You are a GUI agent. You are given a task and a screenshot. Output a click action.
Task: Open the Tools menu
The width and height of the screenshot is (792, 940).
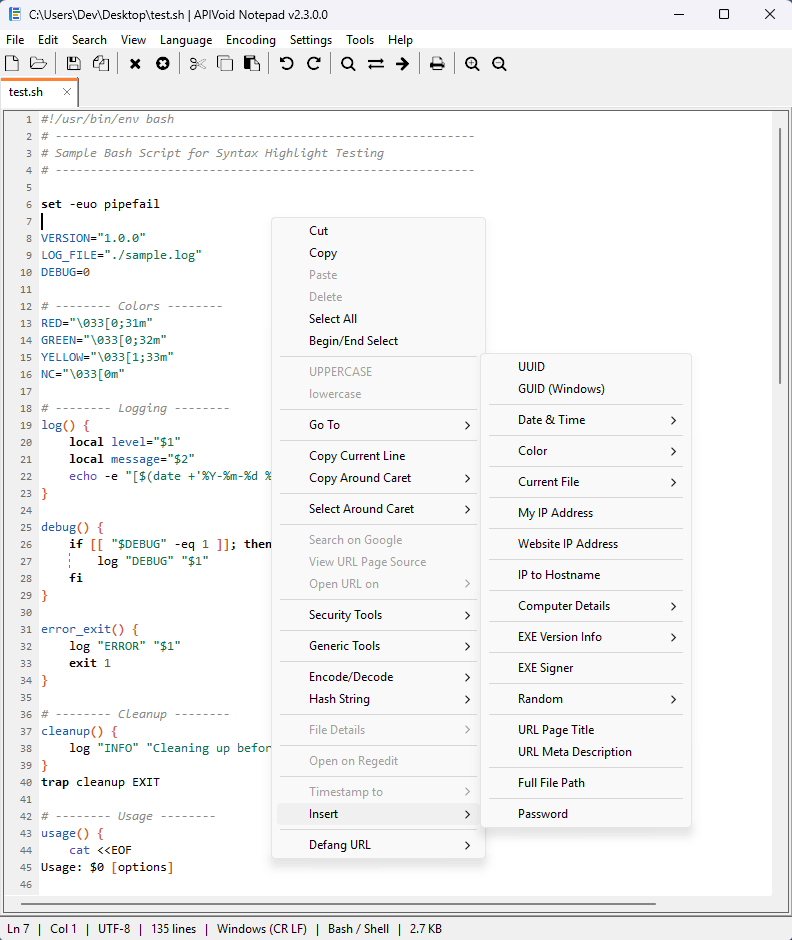[360, 40]
